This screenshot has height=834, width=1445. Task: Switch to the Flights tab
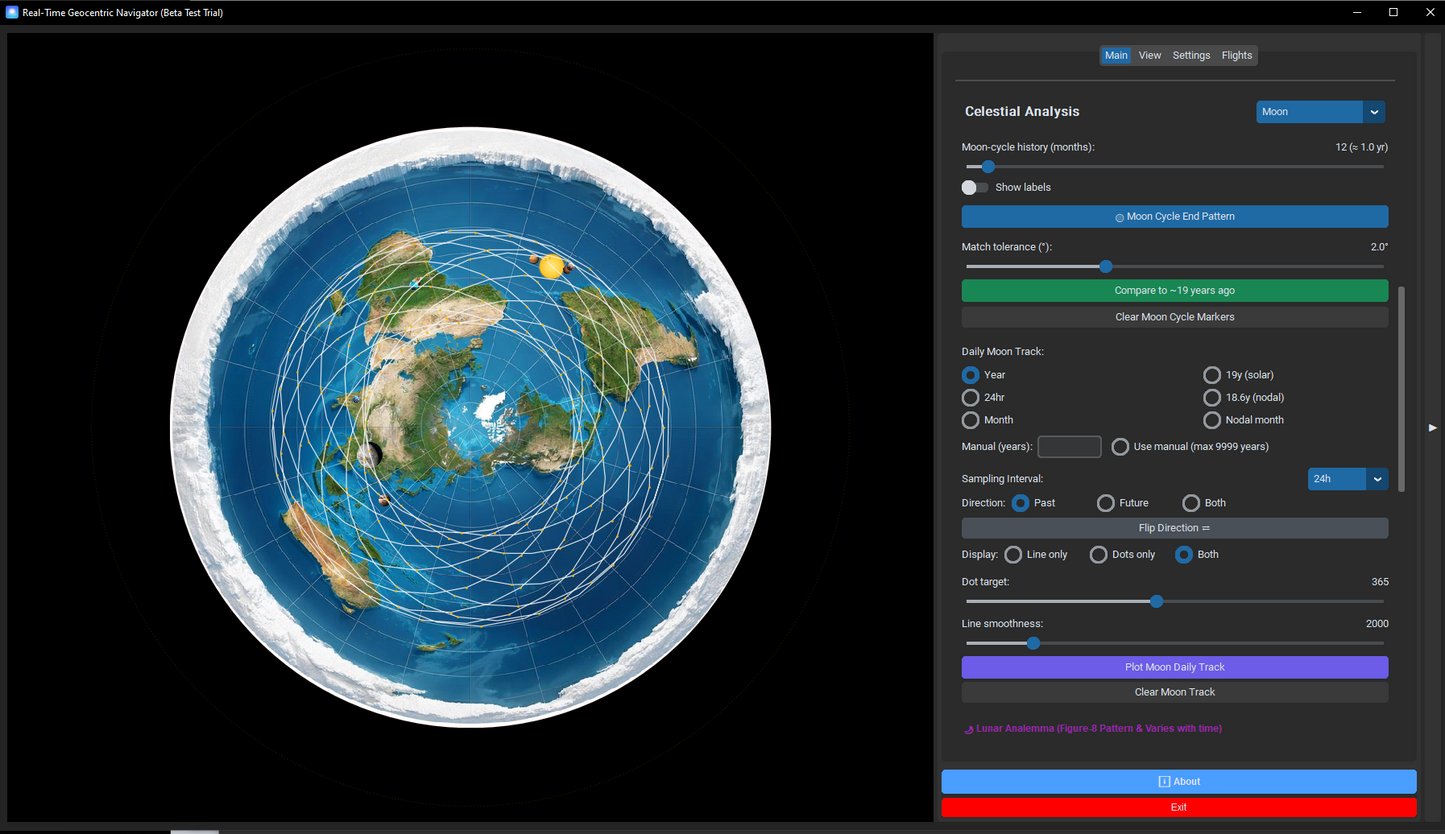(1237, 55)
